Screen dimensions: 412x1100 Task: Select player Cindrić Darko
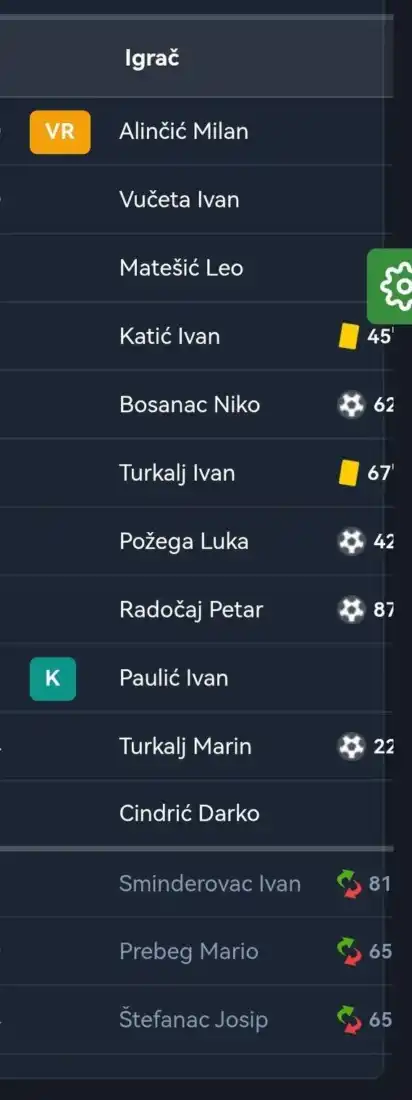click(190, 814)
